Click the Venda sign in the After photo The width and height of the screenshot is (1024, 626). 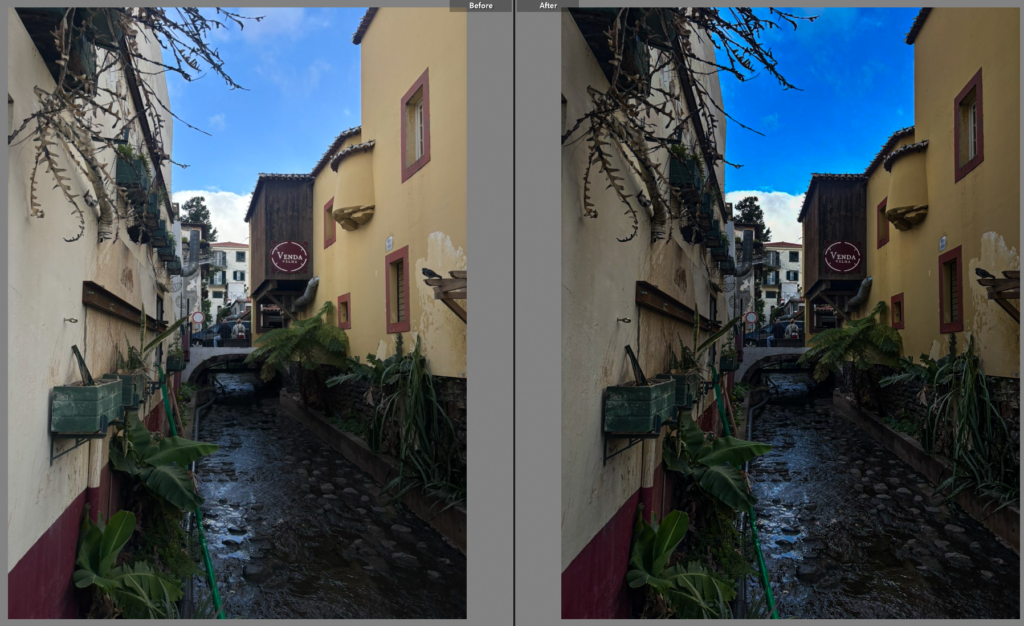(842, 256)
